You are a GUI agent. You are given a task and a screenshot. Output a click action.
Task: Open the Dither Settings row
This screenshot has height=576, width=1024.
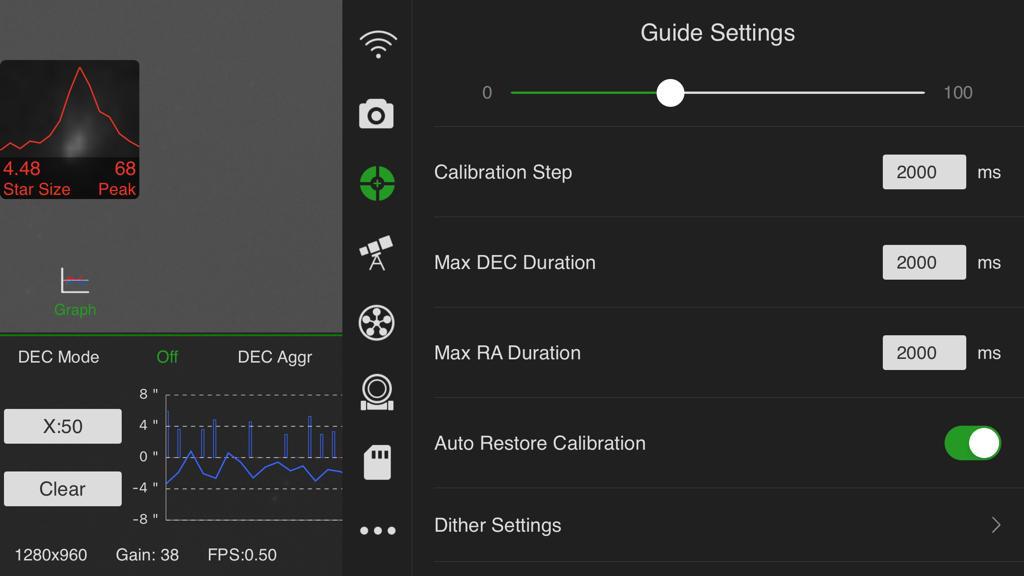(700, 525)
